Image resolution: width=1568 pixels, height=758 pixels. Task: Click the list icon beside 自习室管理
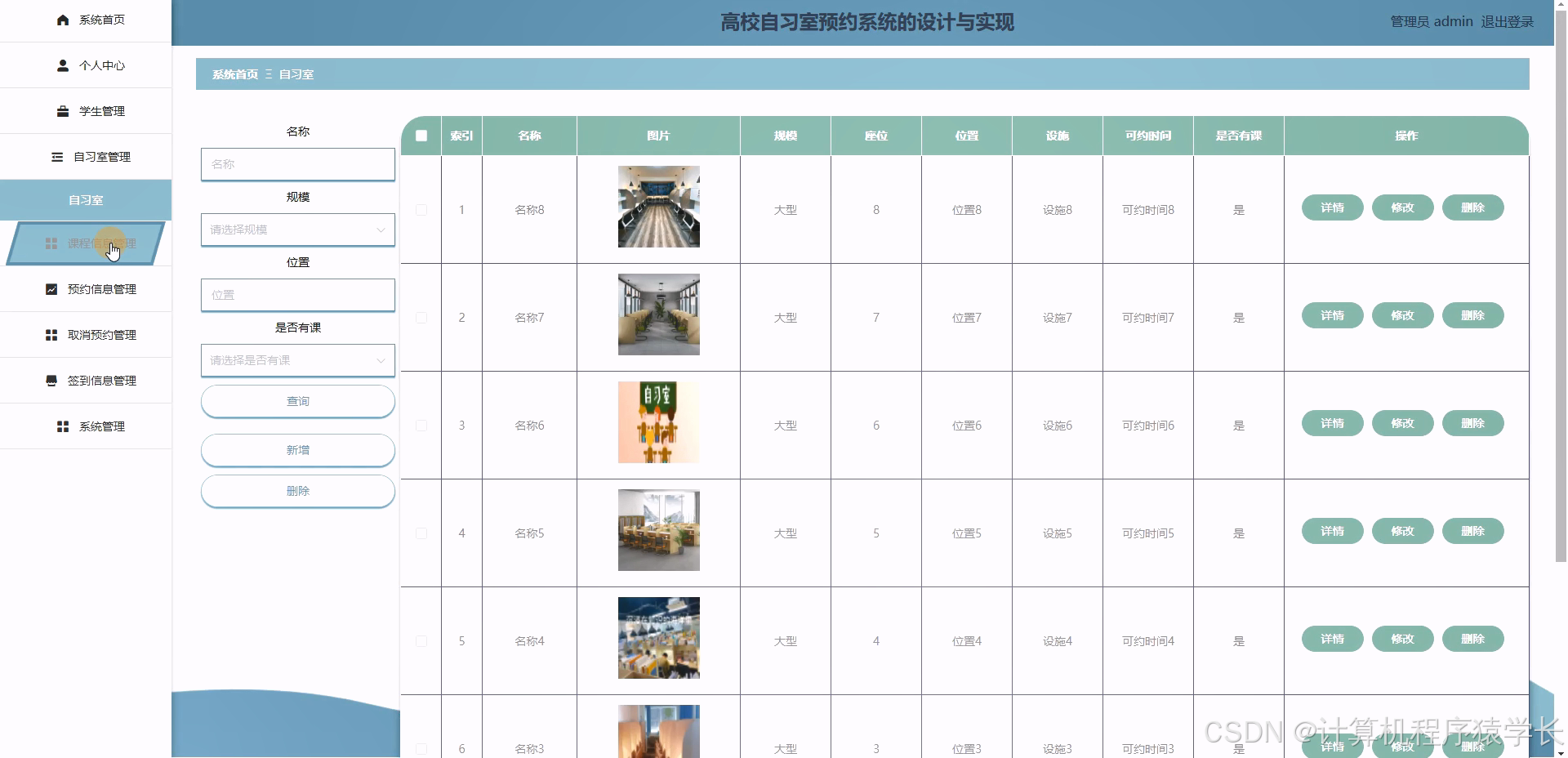click(57, 157)
